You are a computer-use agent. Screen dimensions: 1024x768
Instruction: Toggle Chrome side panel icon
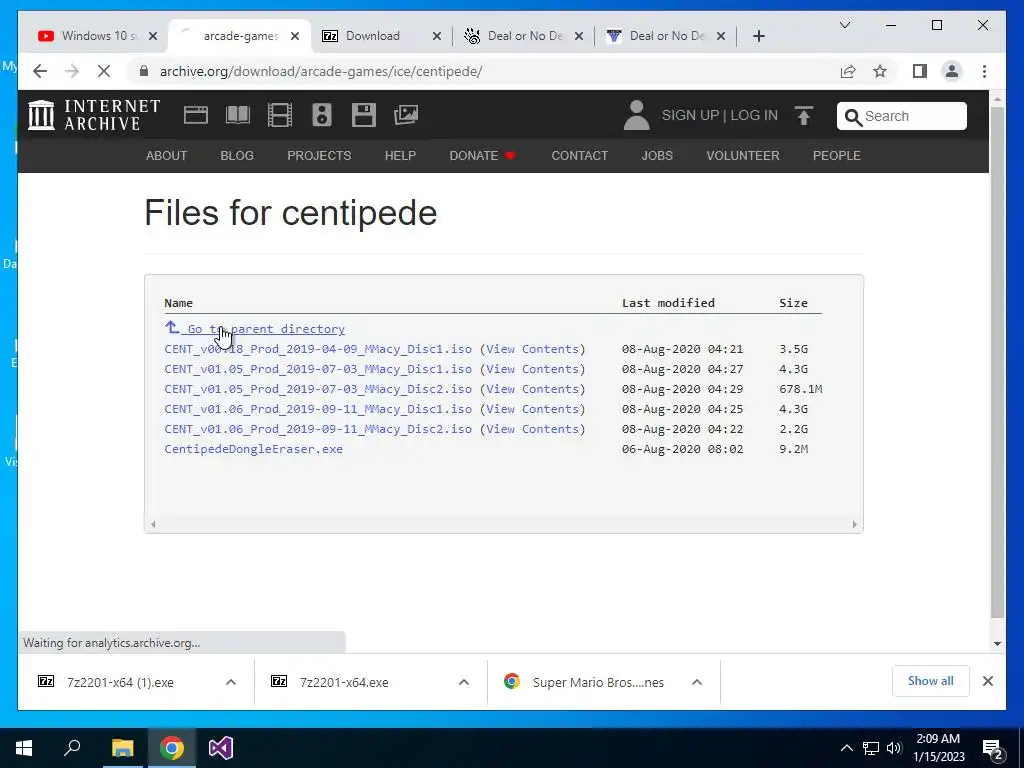tap(920, 71)
